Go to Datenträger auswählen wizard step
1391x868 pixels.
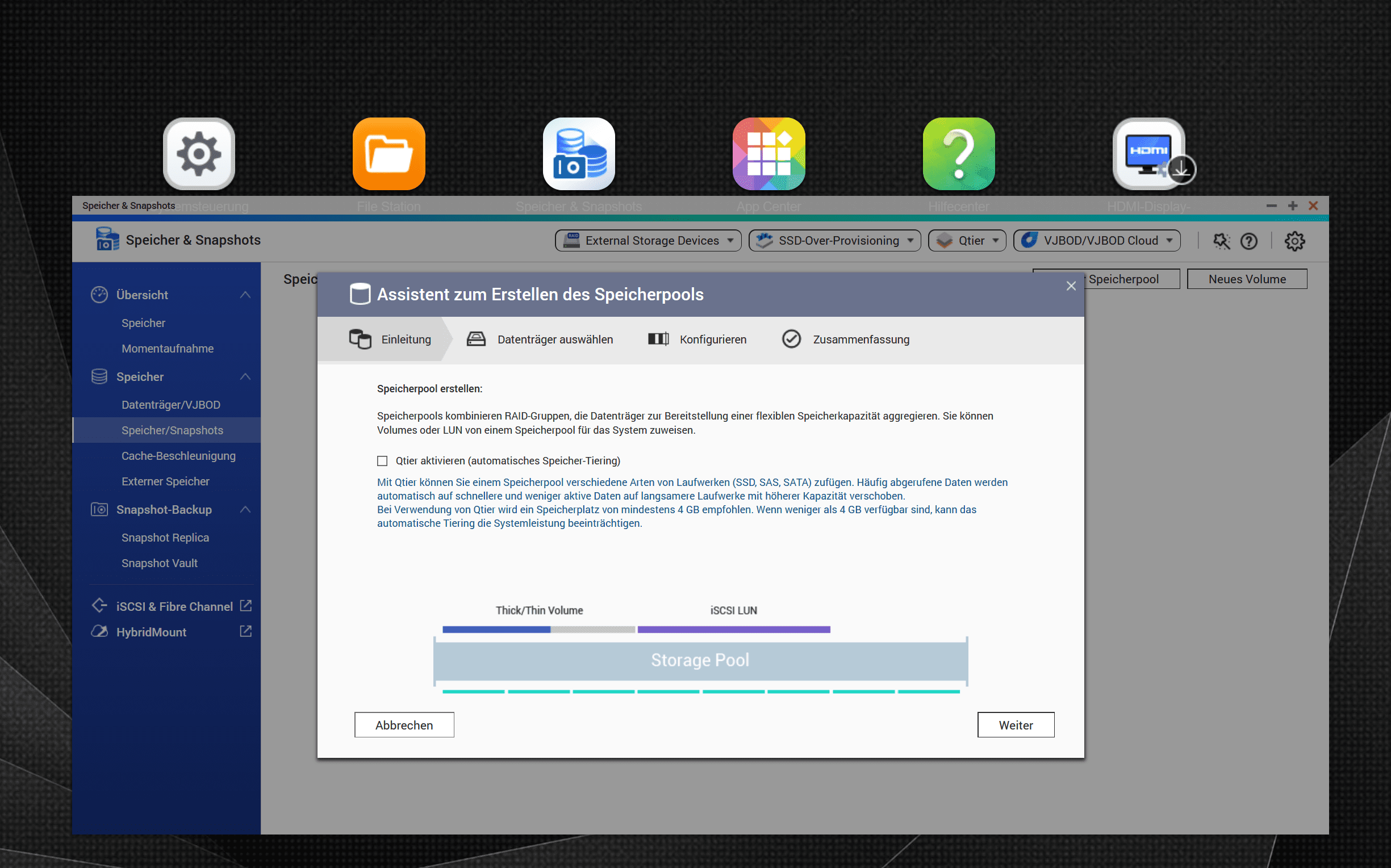(x=540, y=339)
